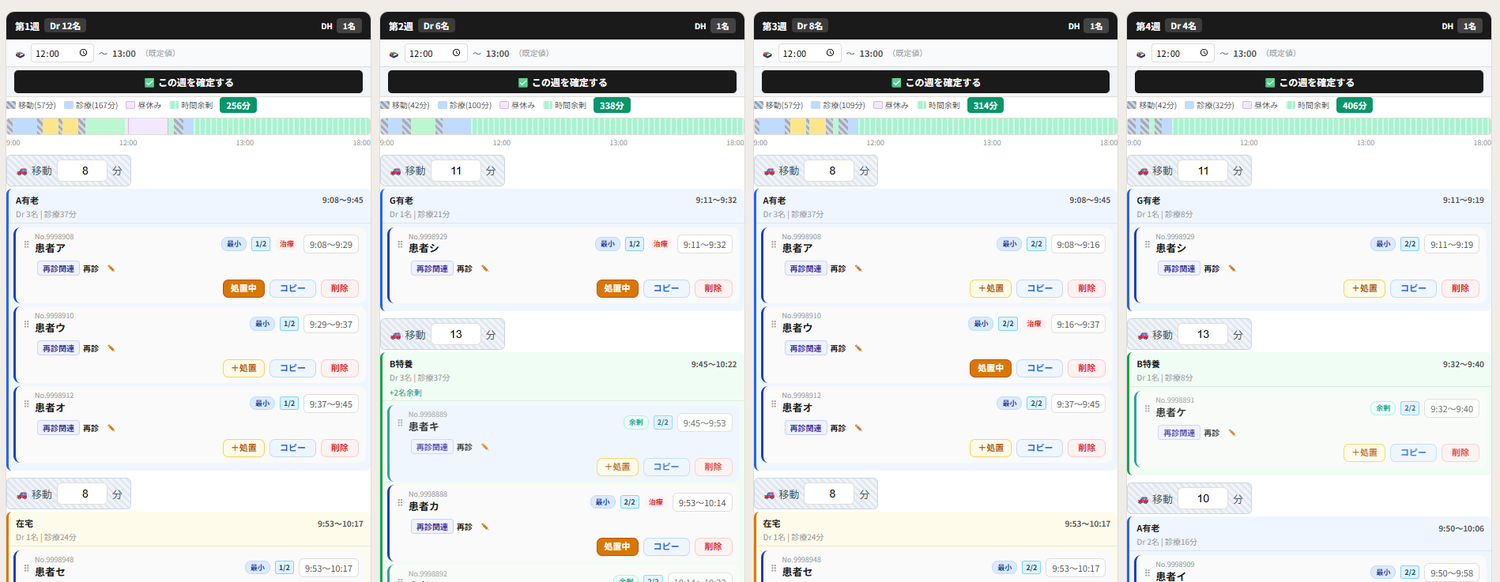Click the pencil edit icon for 患者カ in 第2週
The height and width of the screenshot is (582, 1500).
pyautogui.click(x=485, y=527)
